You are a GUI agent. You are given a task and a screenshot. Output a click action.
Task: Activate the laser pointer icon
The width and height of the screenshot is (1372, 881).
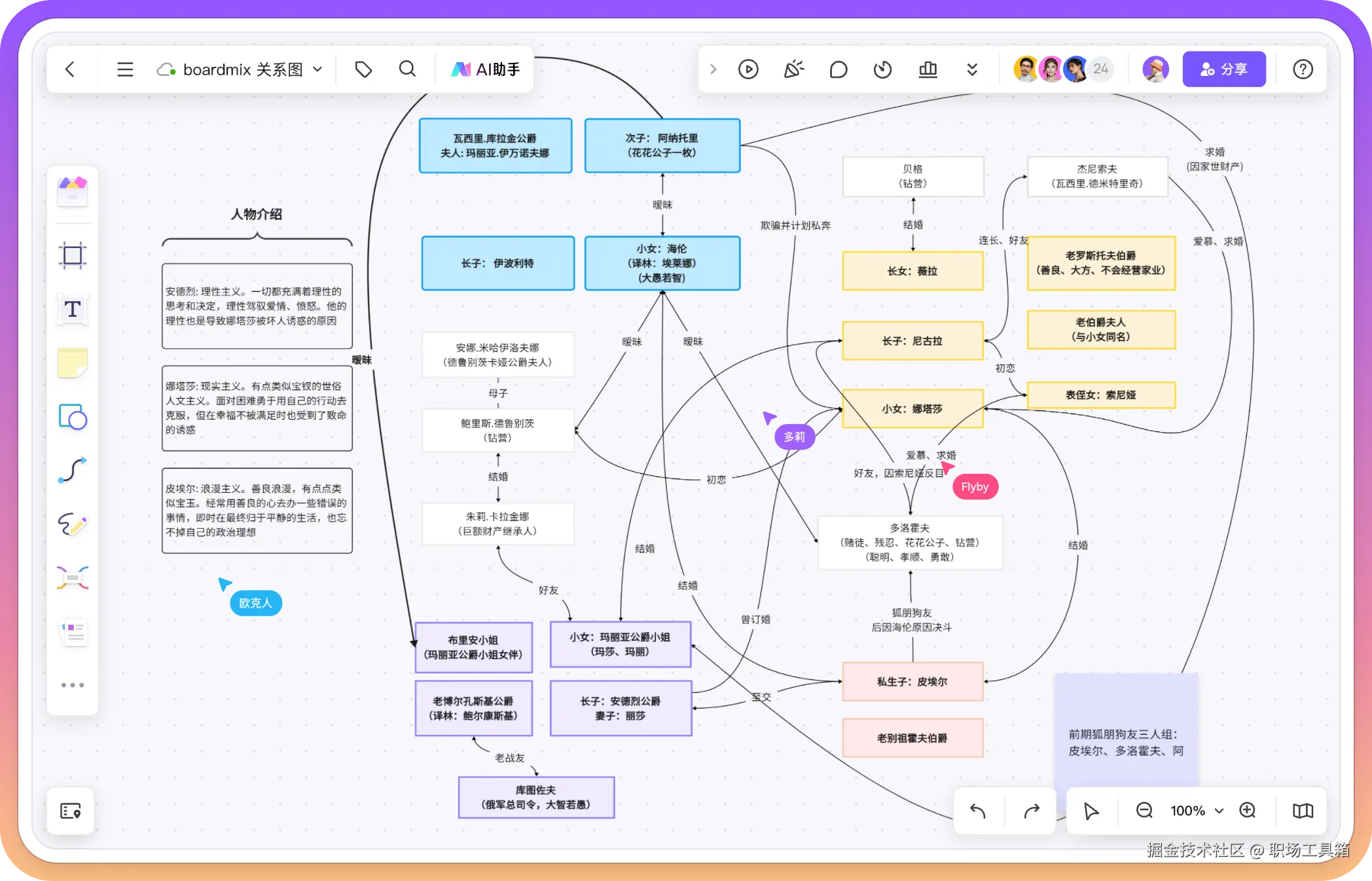[793, 69]
